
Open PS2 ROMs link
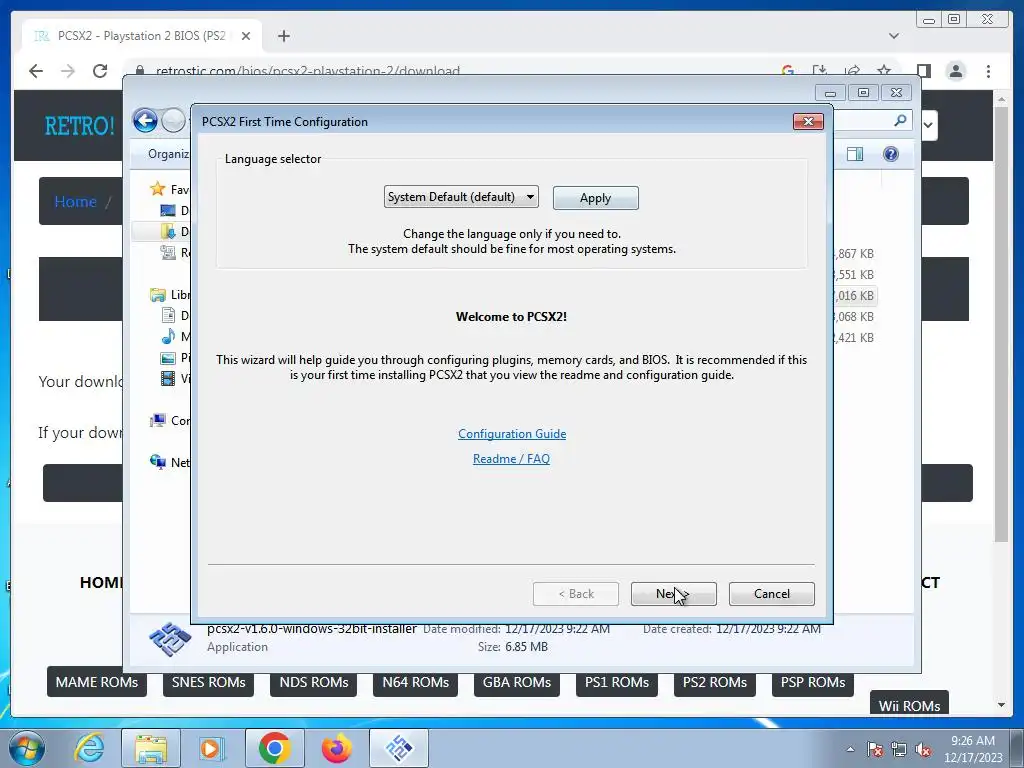pyautogui.click(x=714, y=682)
